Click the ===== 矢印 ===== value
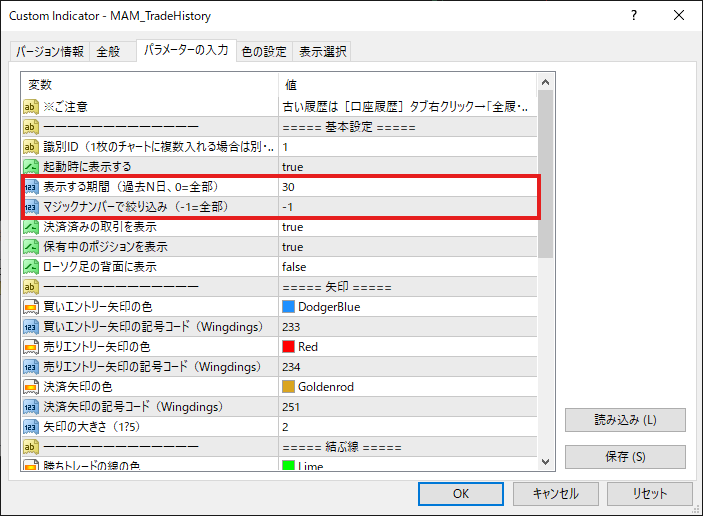Viewport: 703px width, 516px height. pyautogui.click(x=337, y=286)
